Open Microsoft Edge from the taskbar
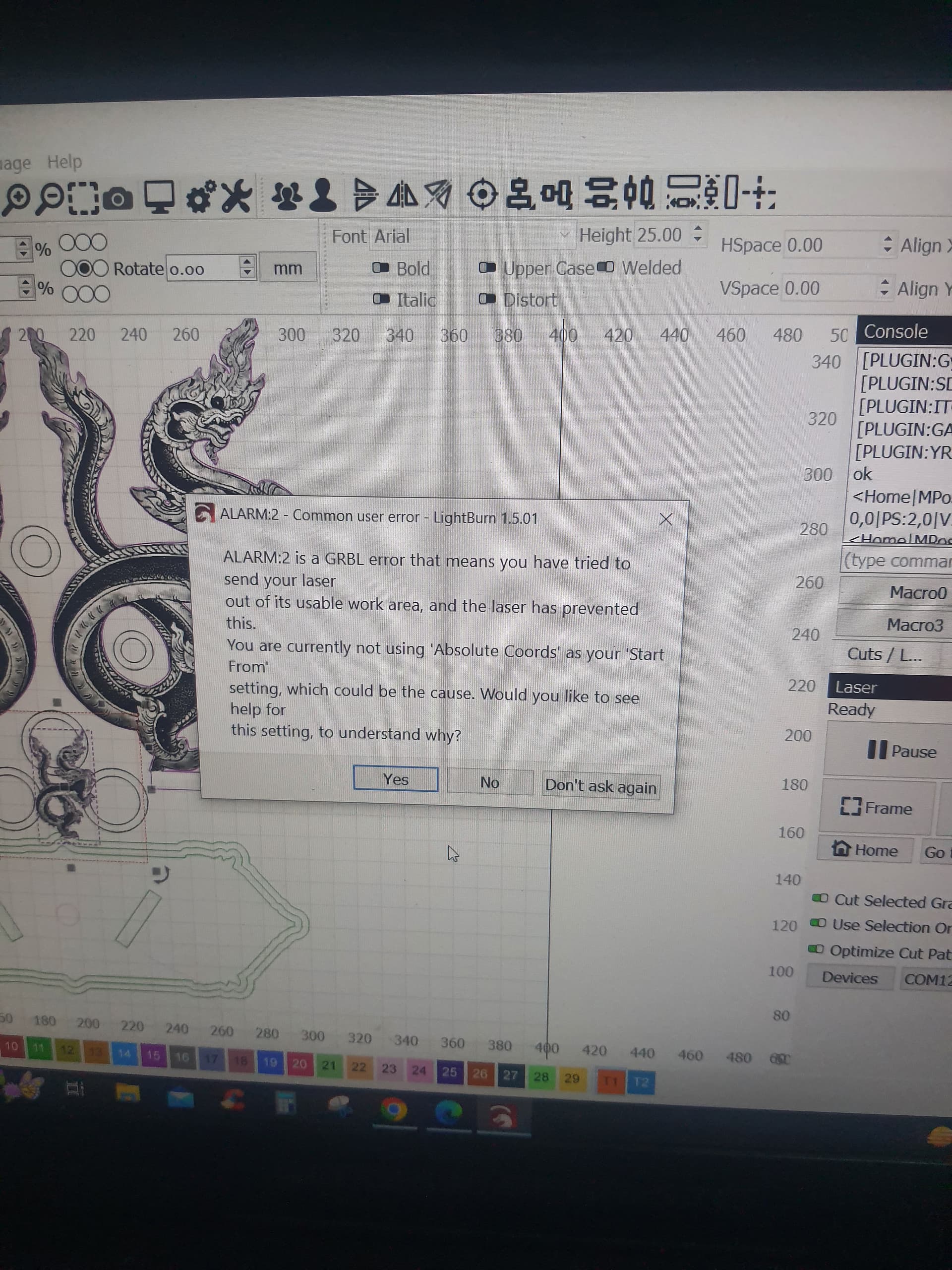This screenshot has height=1270, width=952. click(449, 1112)
